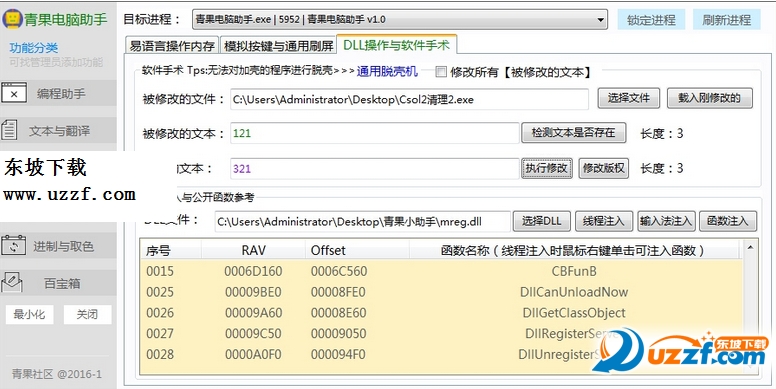
Task: Click the 执行修改 button
Action: (547, 168)
